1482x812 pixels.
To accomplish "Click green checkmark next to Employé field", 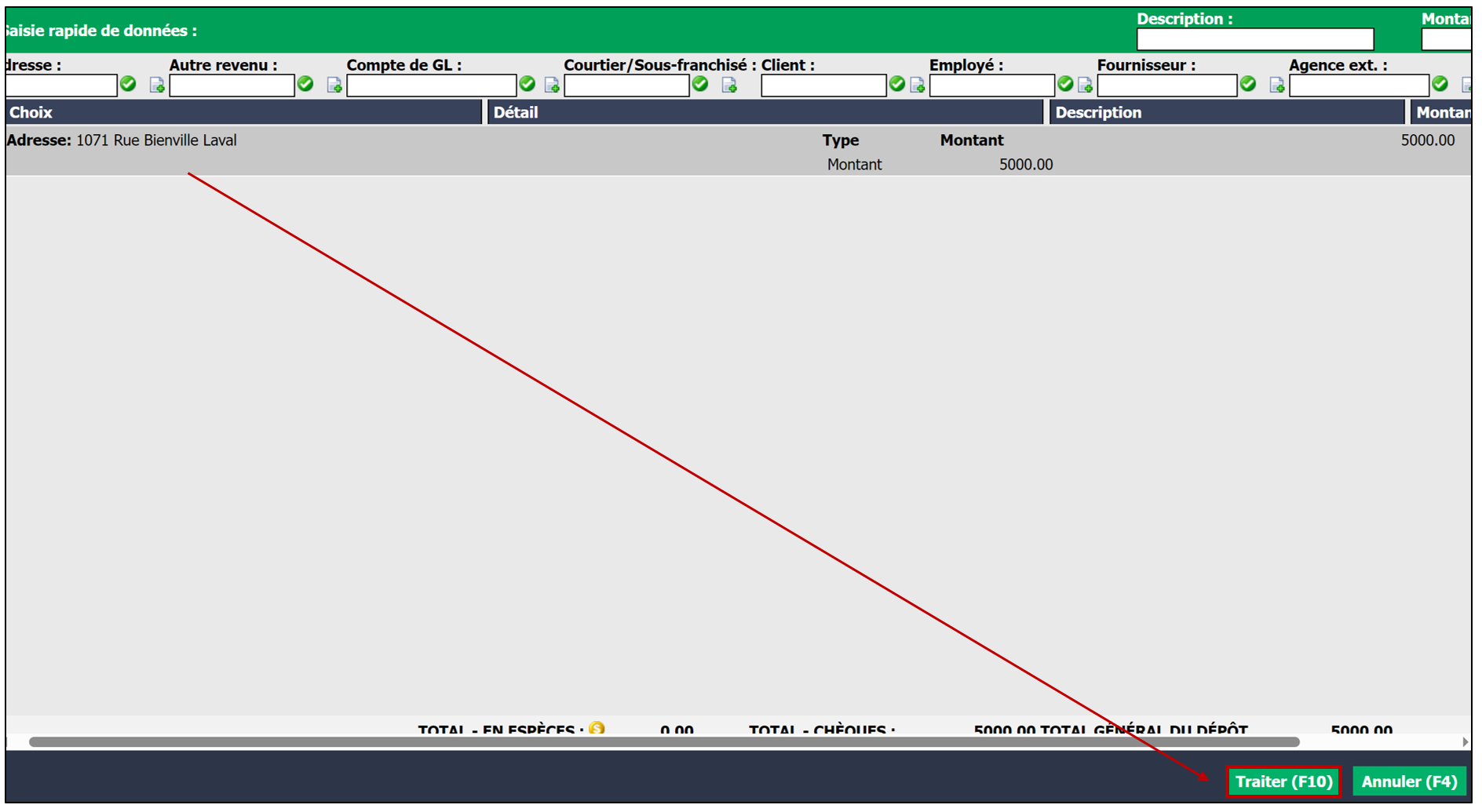I will [x=1065, y=84].
